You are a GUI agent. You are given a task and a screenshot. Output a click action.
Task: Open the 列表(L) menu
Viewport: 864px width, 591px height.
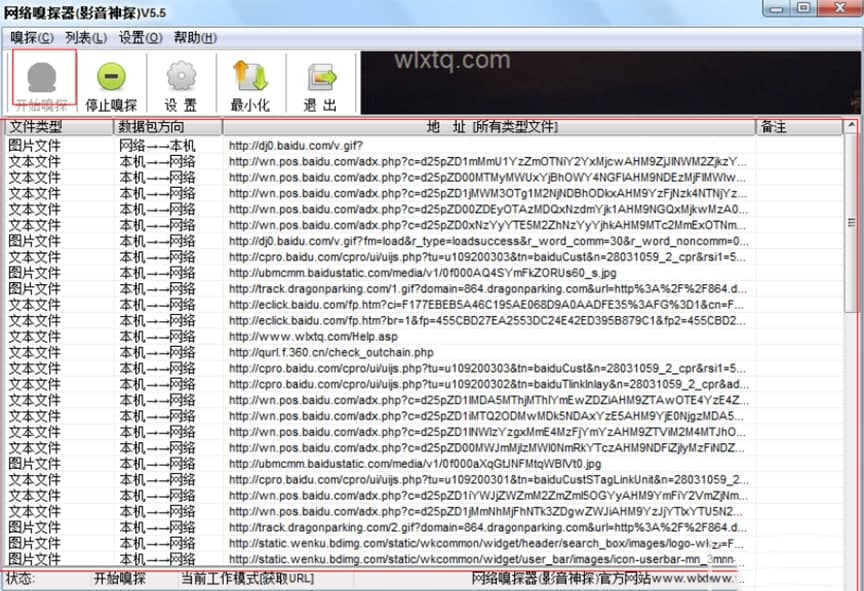(x=86, y=38)
